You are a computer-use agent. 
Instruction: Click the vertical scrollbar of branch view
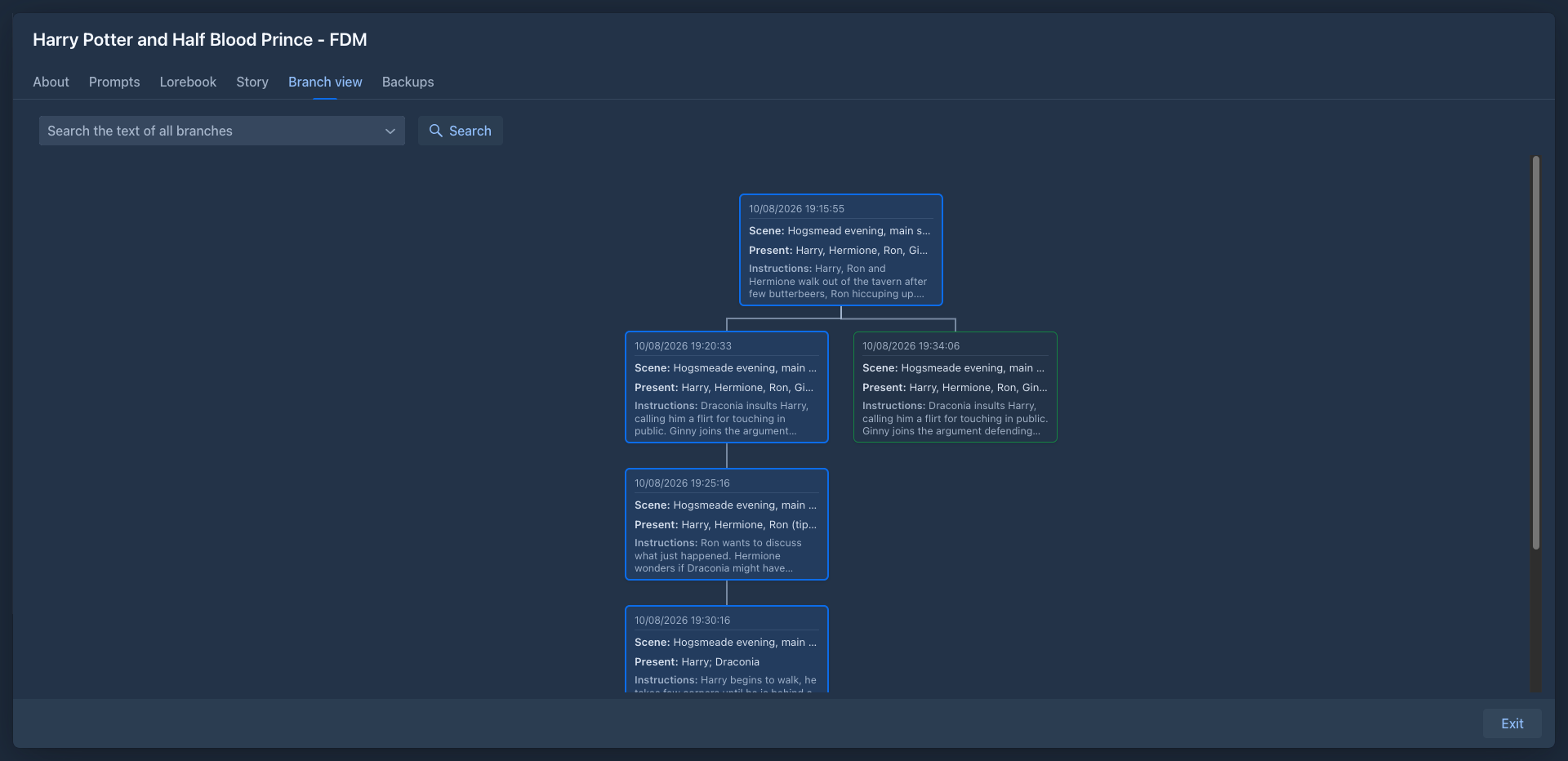(x=1536, y=351)
